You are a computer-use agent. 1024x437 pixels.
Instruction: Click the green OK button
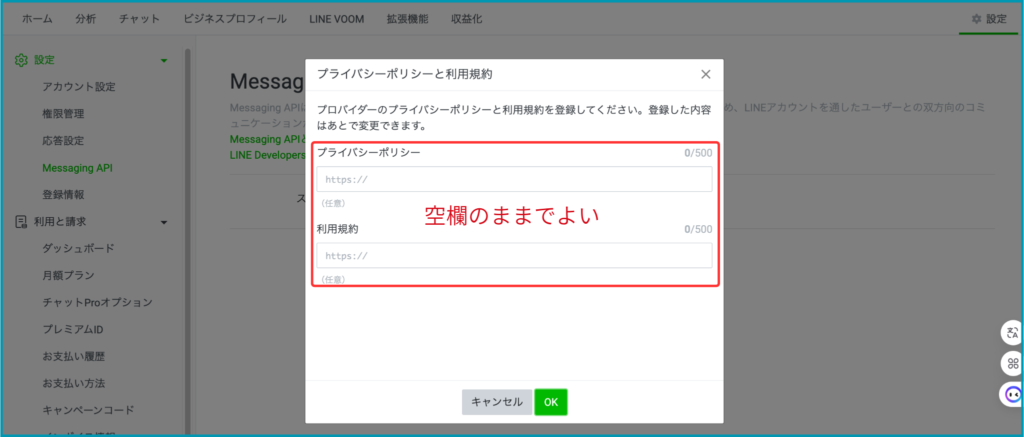[551, 402]
